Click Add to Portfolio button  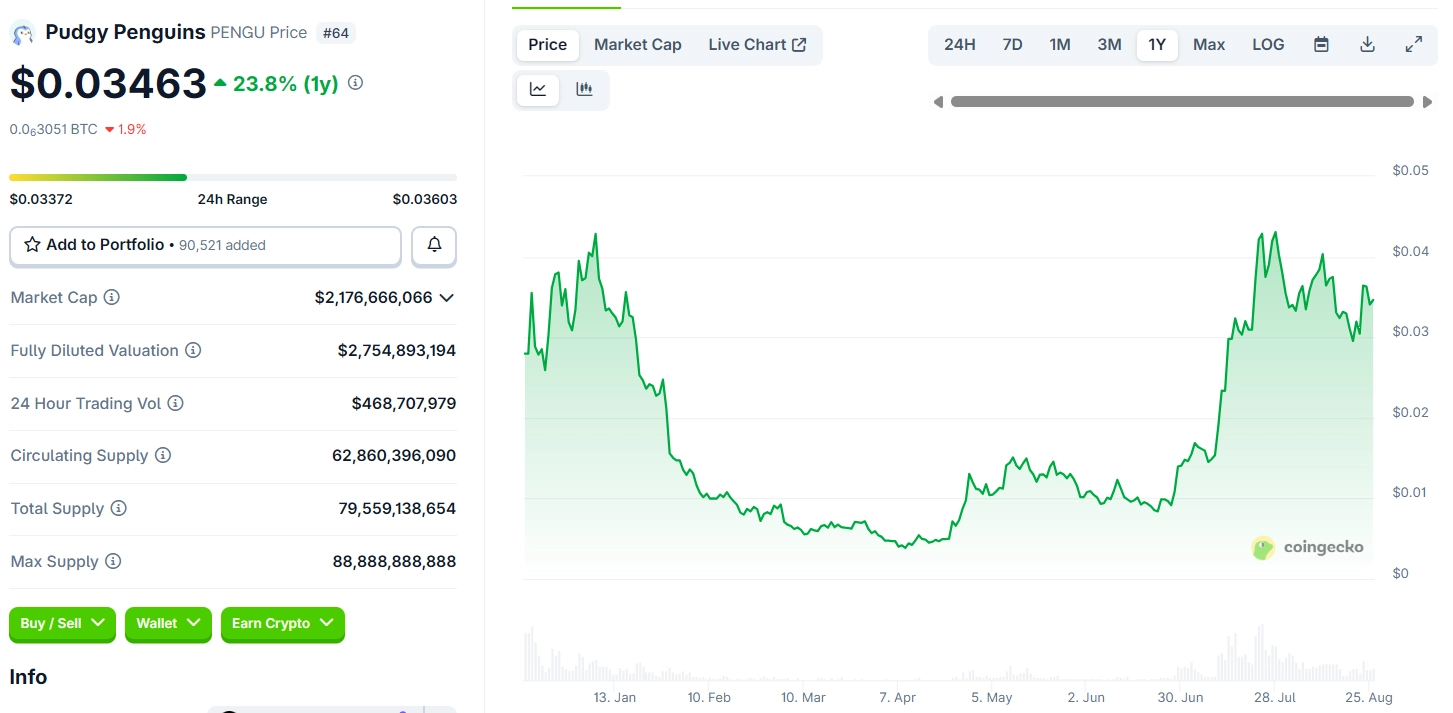coord(205,245)
